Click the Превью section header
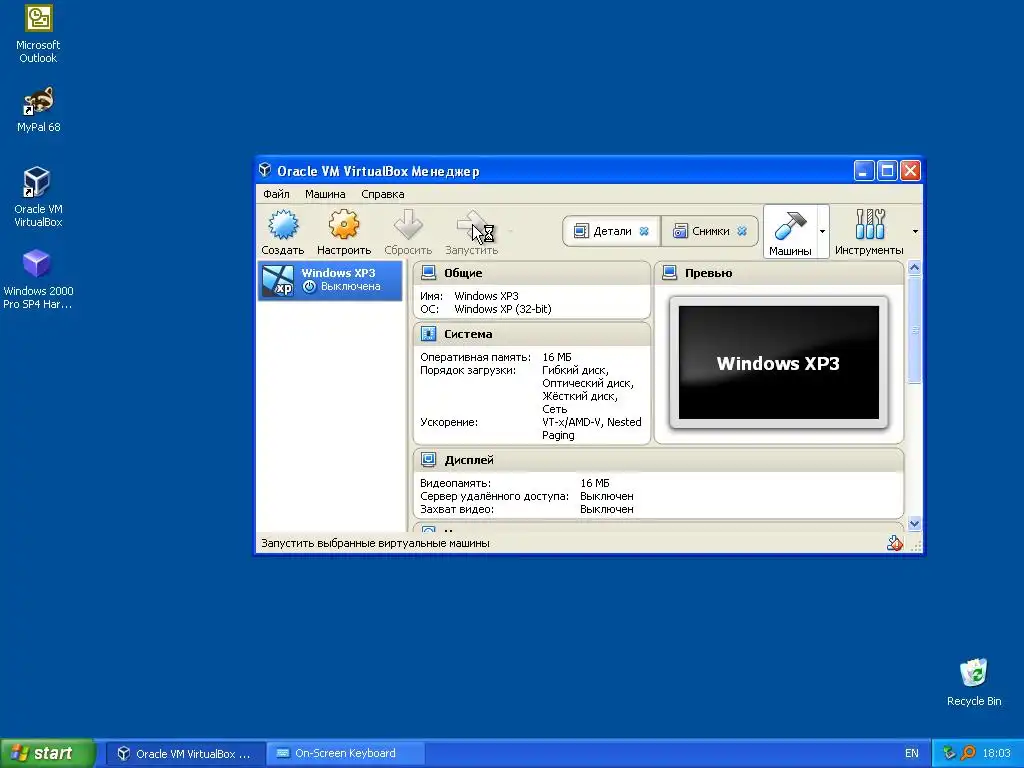1024x768 pixels. coord(779,273)
